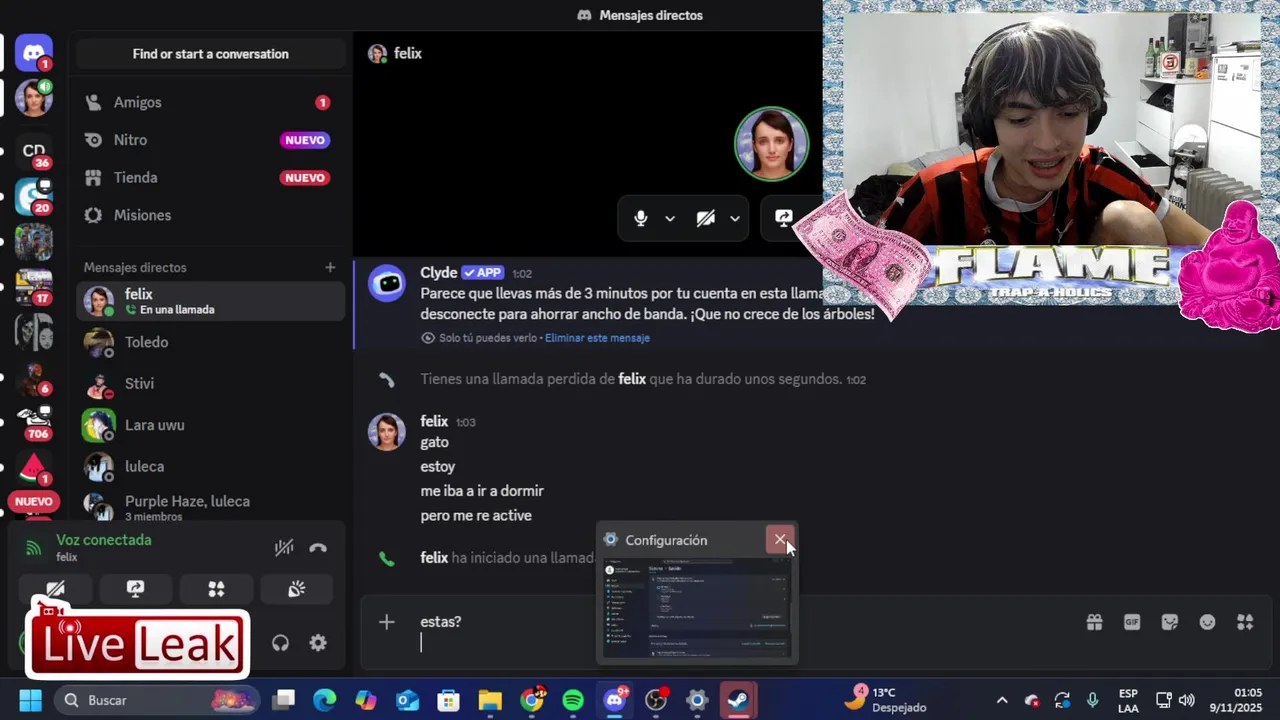The image size is (1280, 720).
Task: Turn on camera in voice panel
Action: point(55,589)
